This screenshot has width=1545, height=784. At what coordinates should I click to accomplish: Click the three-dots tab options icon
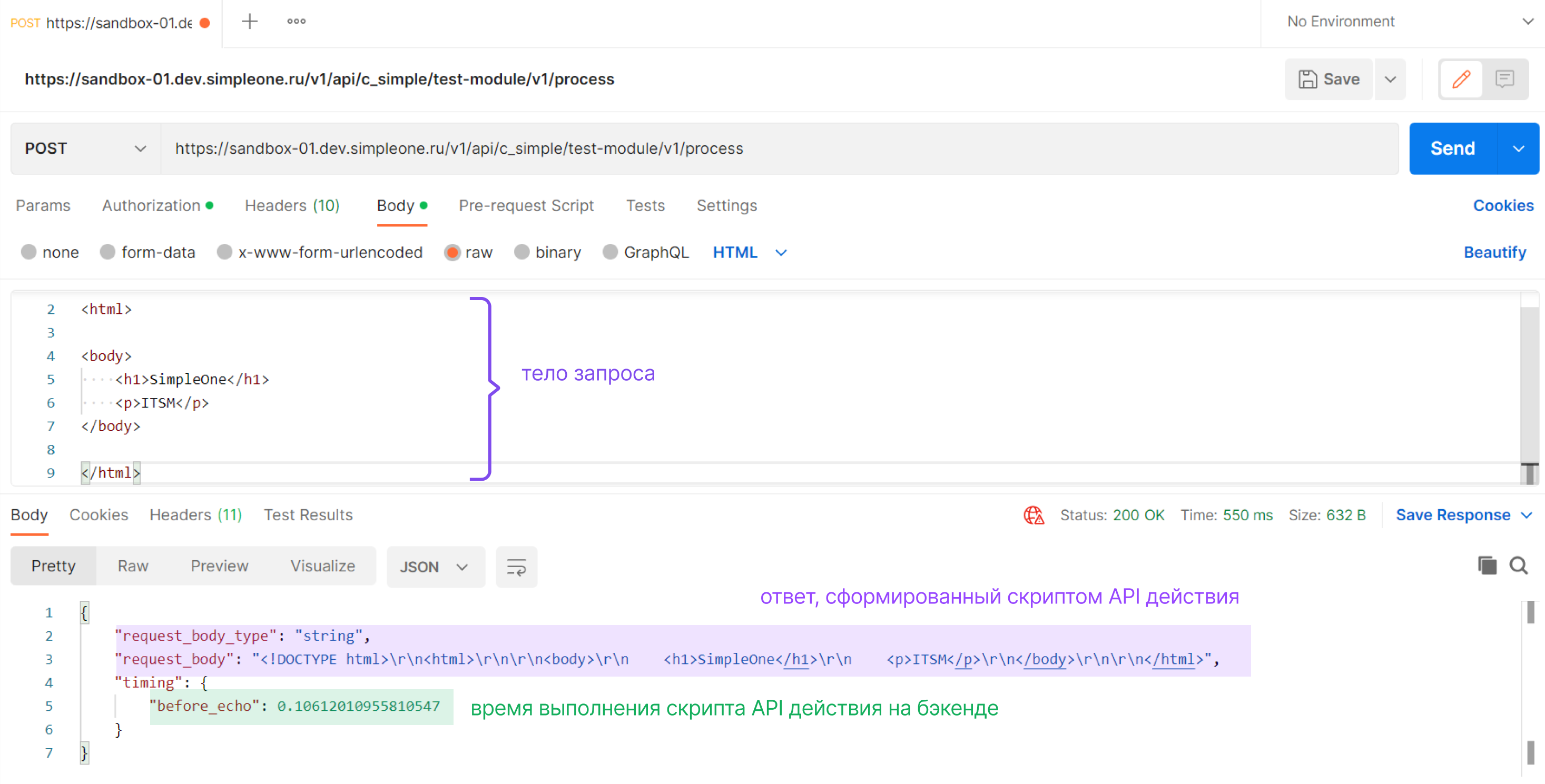296,22
